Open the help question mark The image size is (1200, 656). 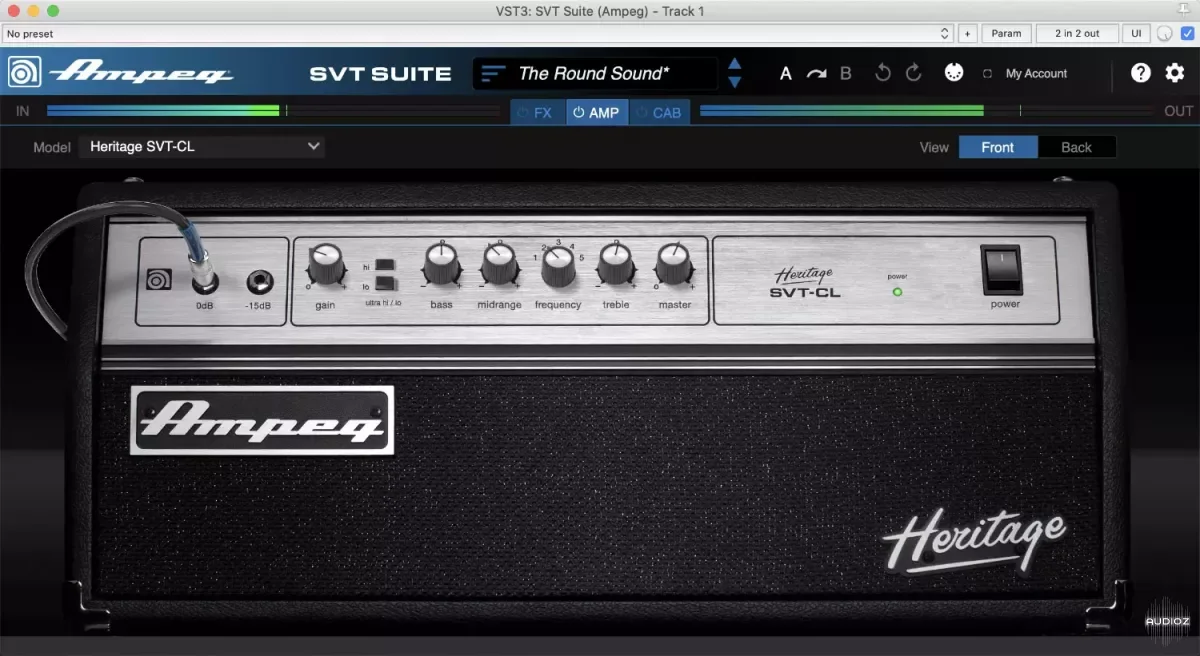click(1141, 73)
